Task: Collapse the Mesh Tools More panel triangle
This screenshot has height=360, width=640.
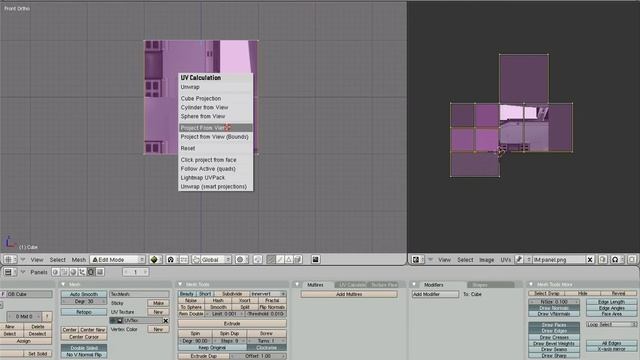Action: (x=531, y=284)
